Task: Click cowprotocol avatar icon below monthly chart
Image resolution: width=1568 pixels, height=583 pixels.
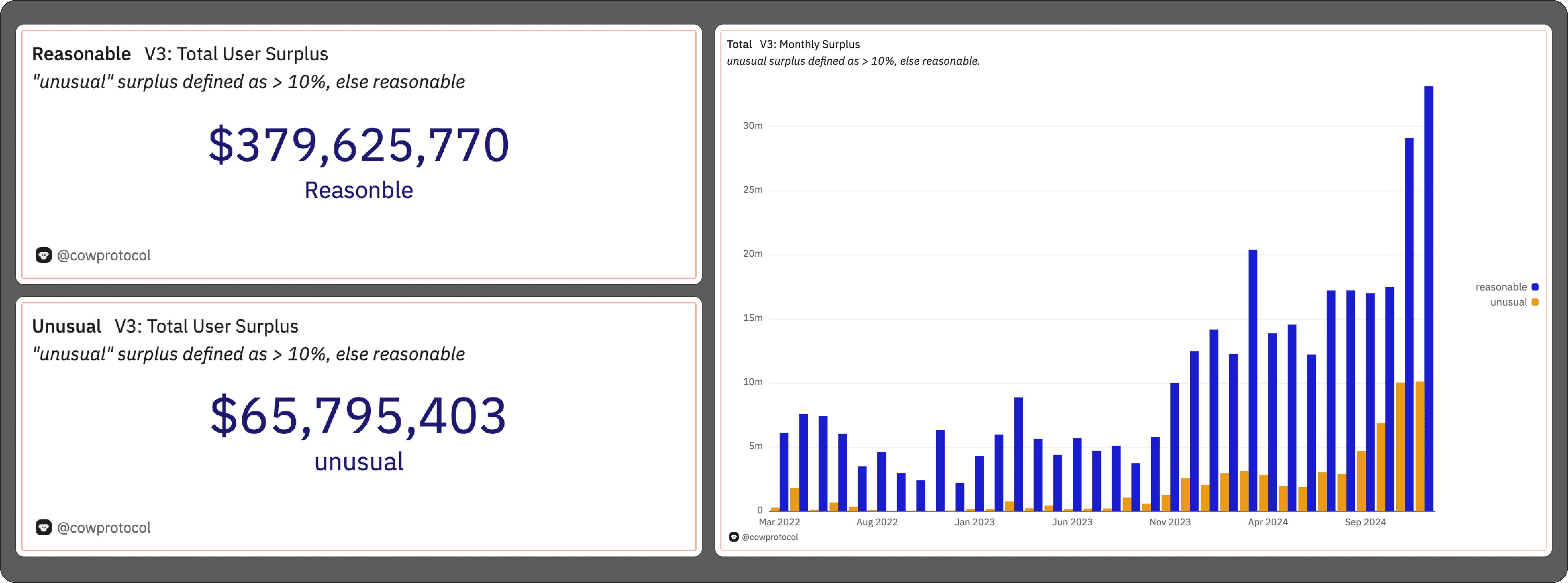Action: (733, 537)
